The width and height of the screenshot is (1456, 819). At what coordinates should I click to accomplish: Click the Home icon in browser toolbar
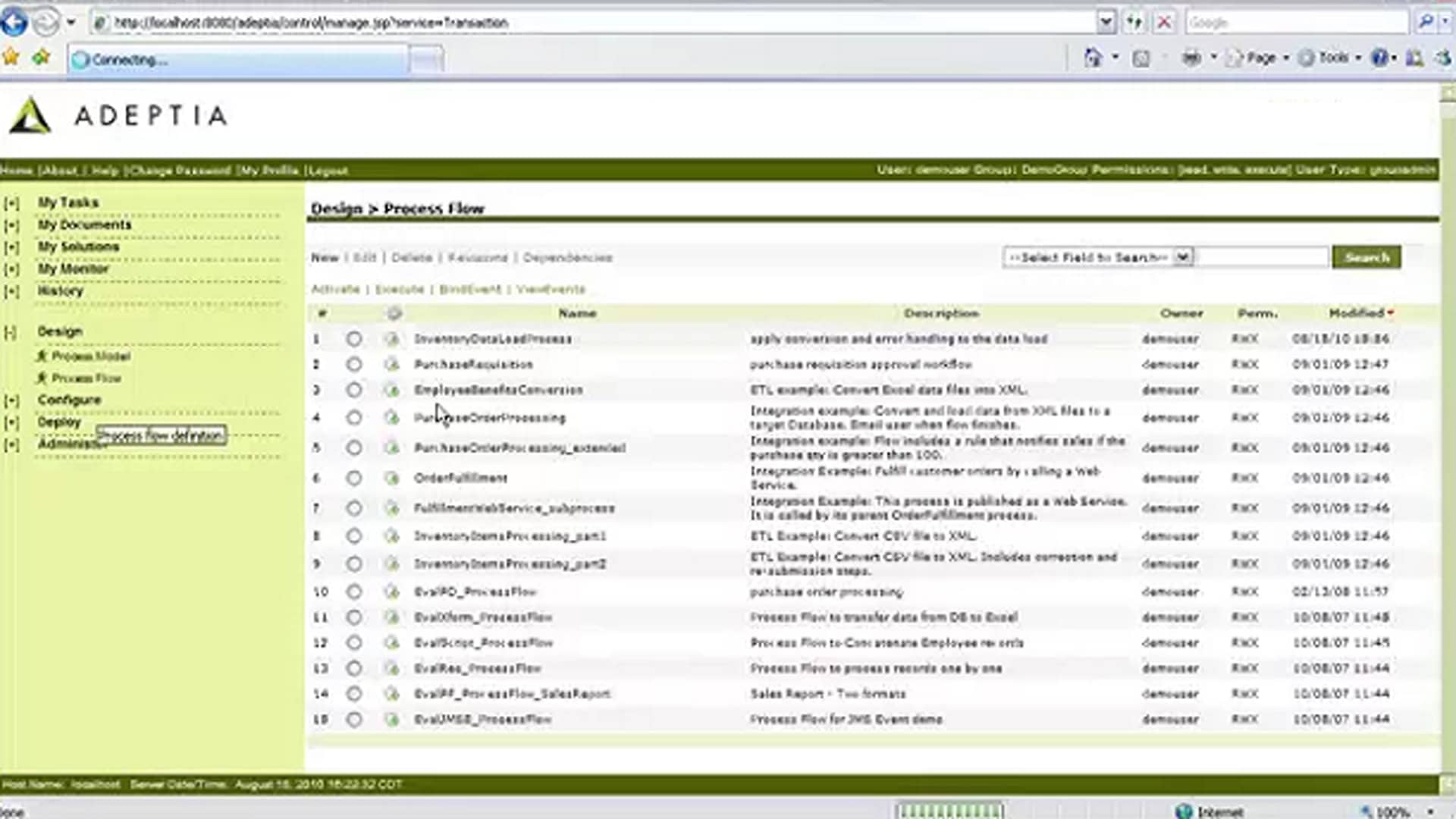[1093, 58]
